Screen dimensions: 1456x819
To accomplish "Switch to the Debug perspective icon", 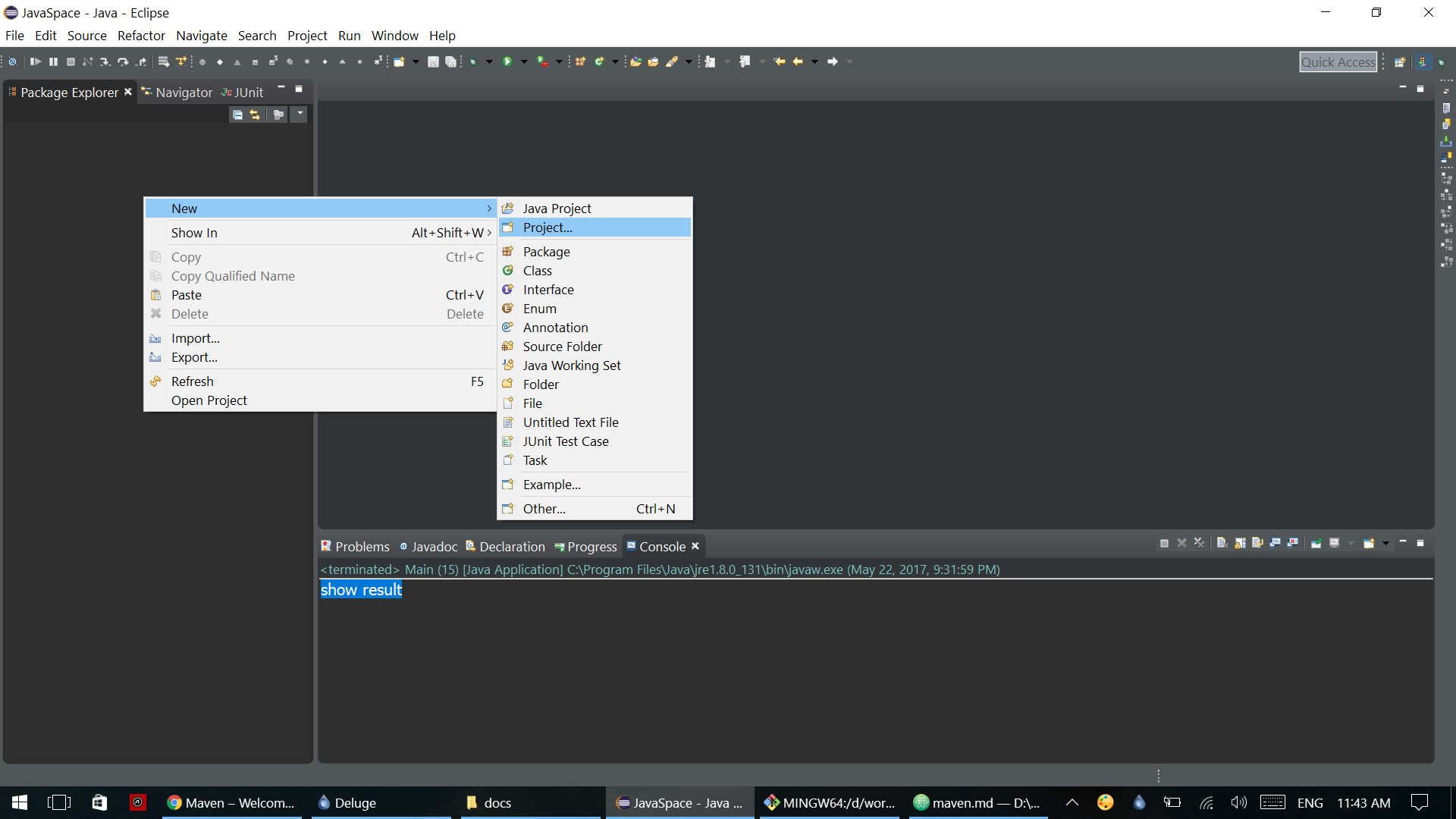I will click(1442, 62).
